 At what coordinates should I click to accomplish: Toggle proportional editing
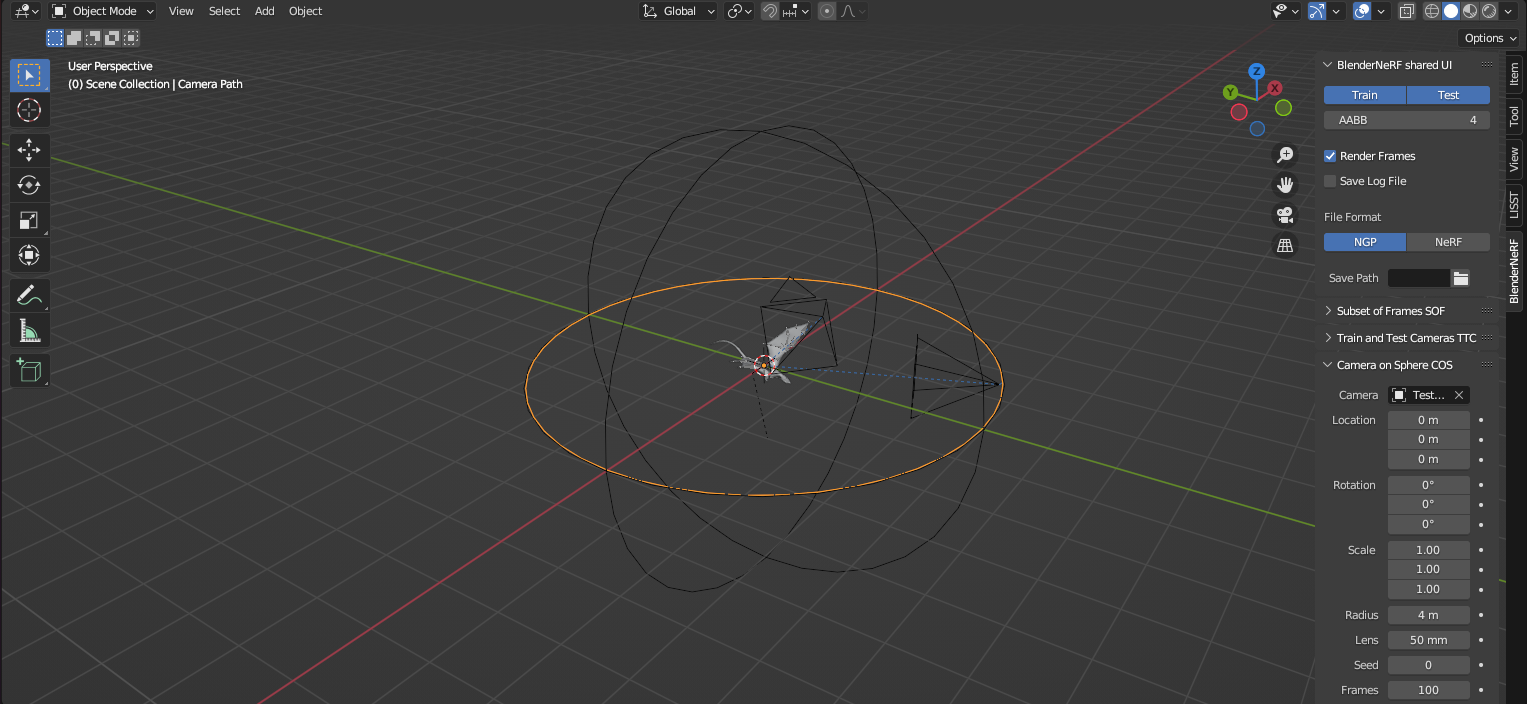[827, 11]
